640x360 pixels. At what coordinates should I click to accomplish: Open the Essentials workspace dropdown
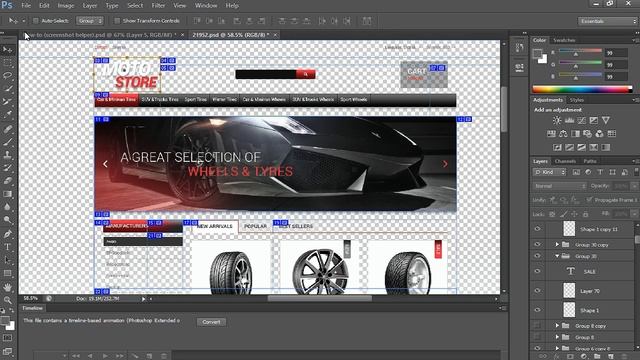607,21
